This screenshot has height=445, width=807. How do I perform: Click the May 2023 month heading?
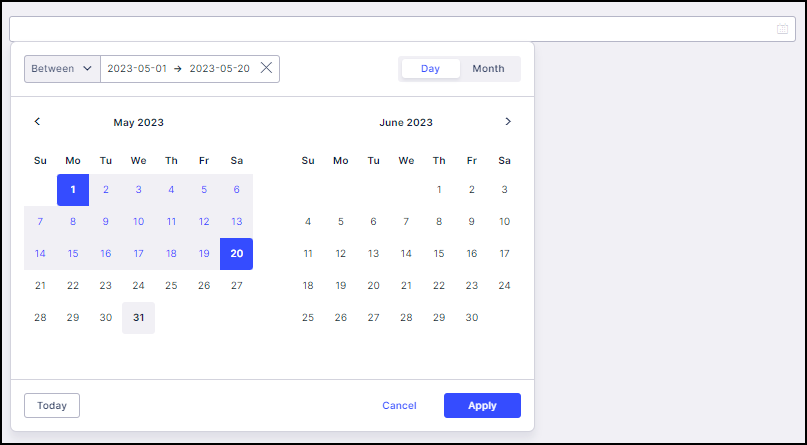[138, 122]
